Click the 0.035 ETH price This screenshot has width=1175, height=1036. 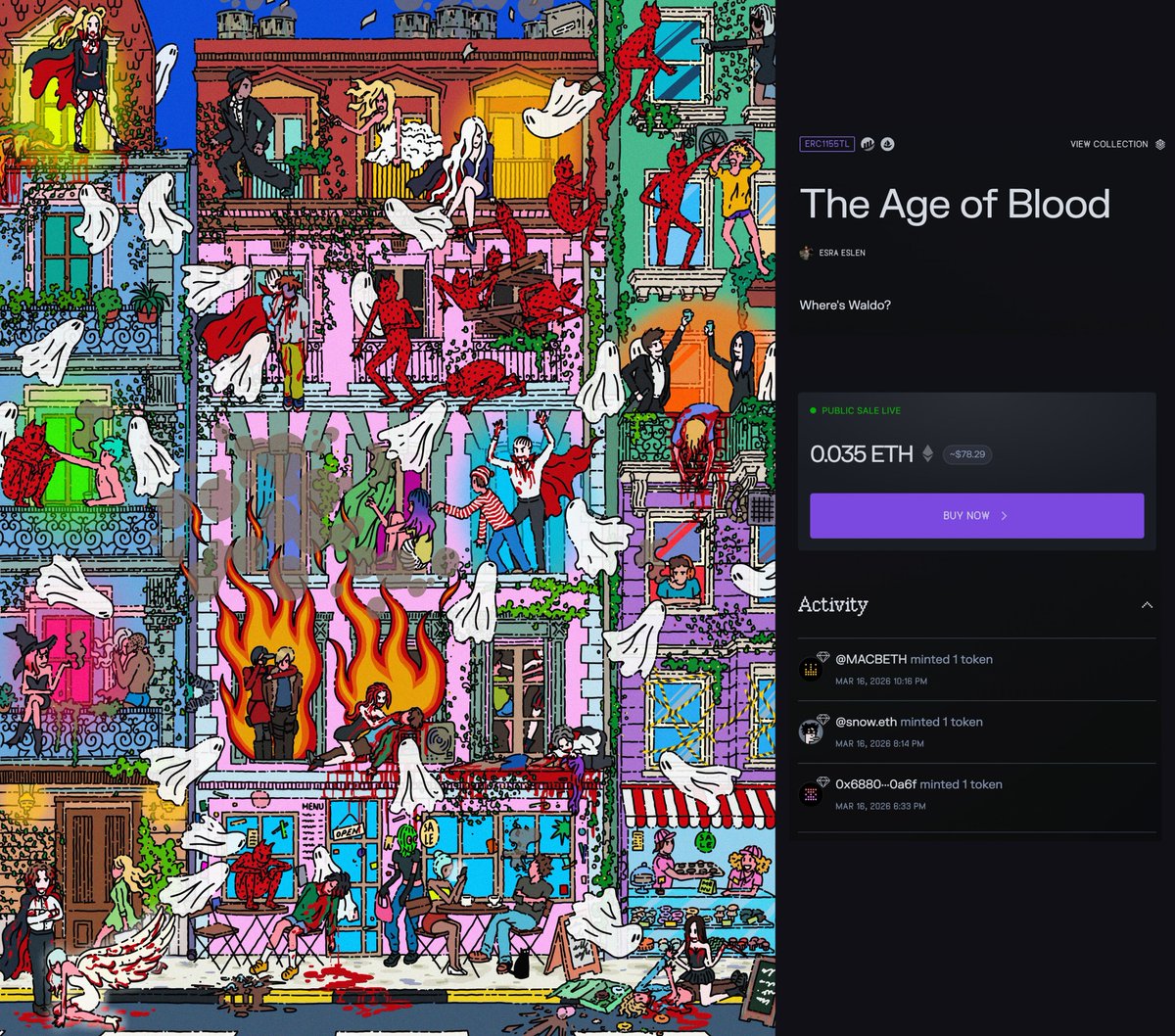click(x=862, y=454)
